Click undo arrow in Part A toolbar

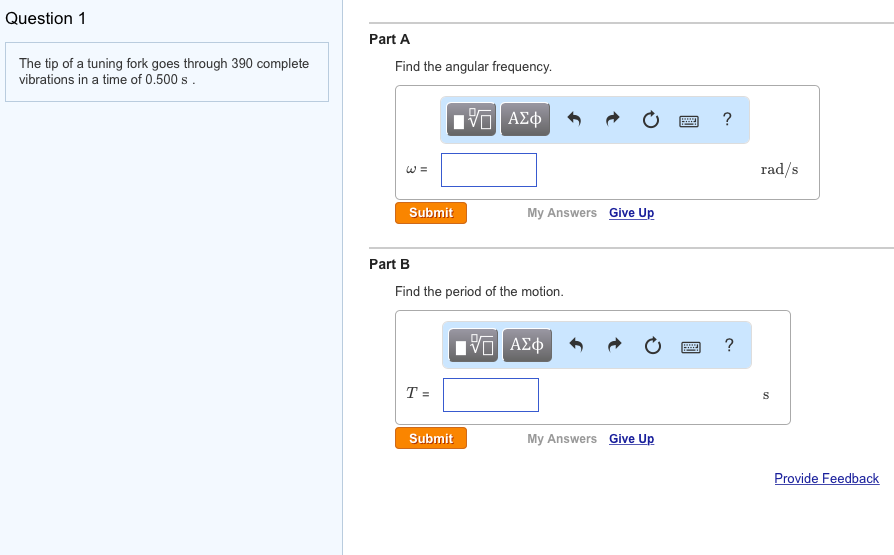pyautogui.click(x=574, y=120)
